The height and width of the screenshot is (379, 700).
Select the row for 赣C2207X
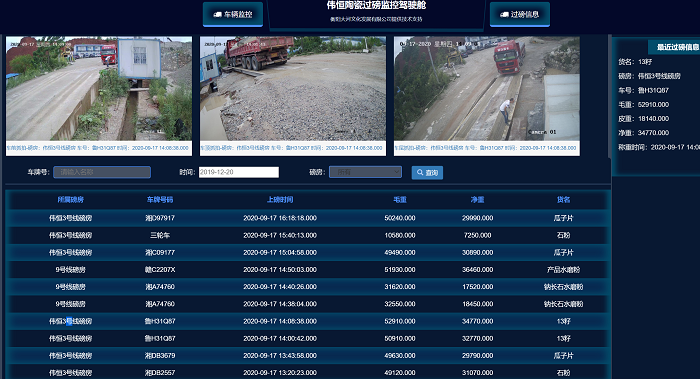pos(307,270)
